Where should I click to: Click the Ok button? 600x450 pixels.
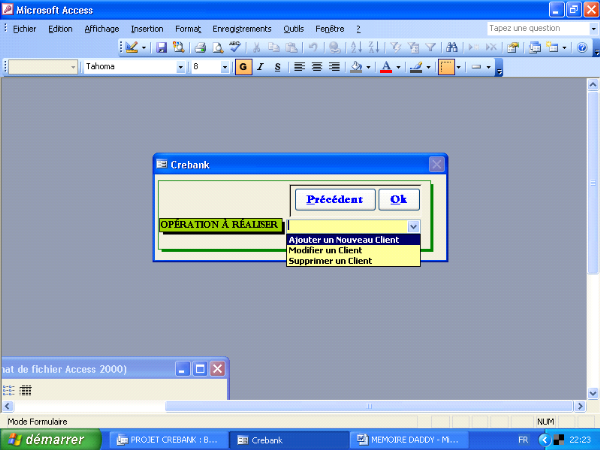398,199
